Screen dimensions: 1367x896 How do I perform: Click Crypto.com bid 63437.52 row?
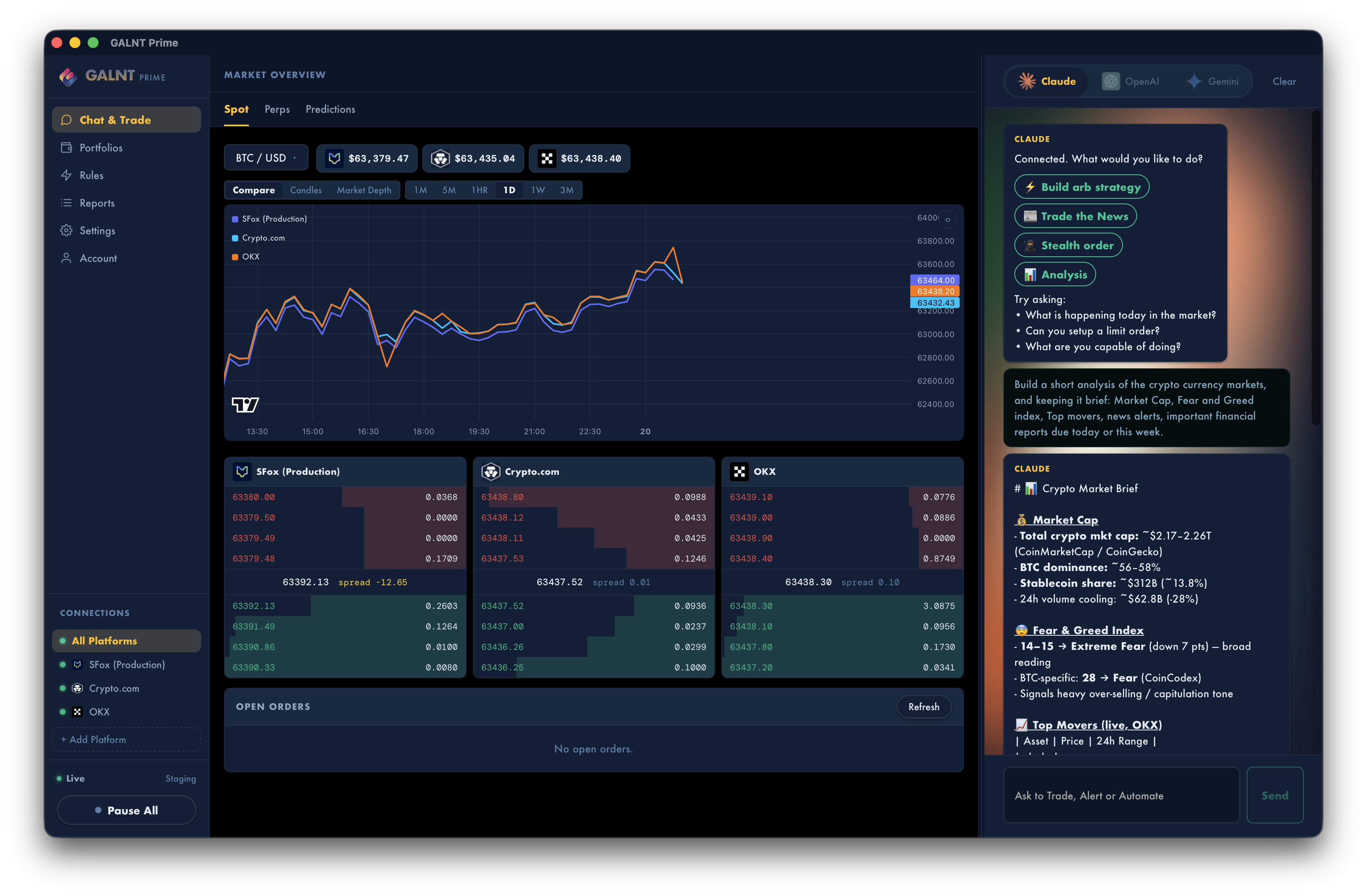click(x=593, y=606)
